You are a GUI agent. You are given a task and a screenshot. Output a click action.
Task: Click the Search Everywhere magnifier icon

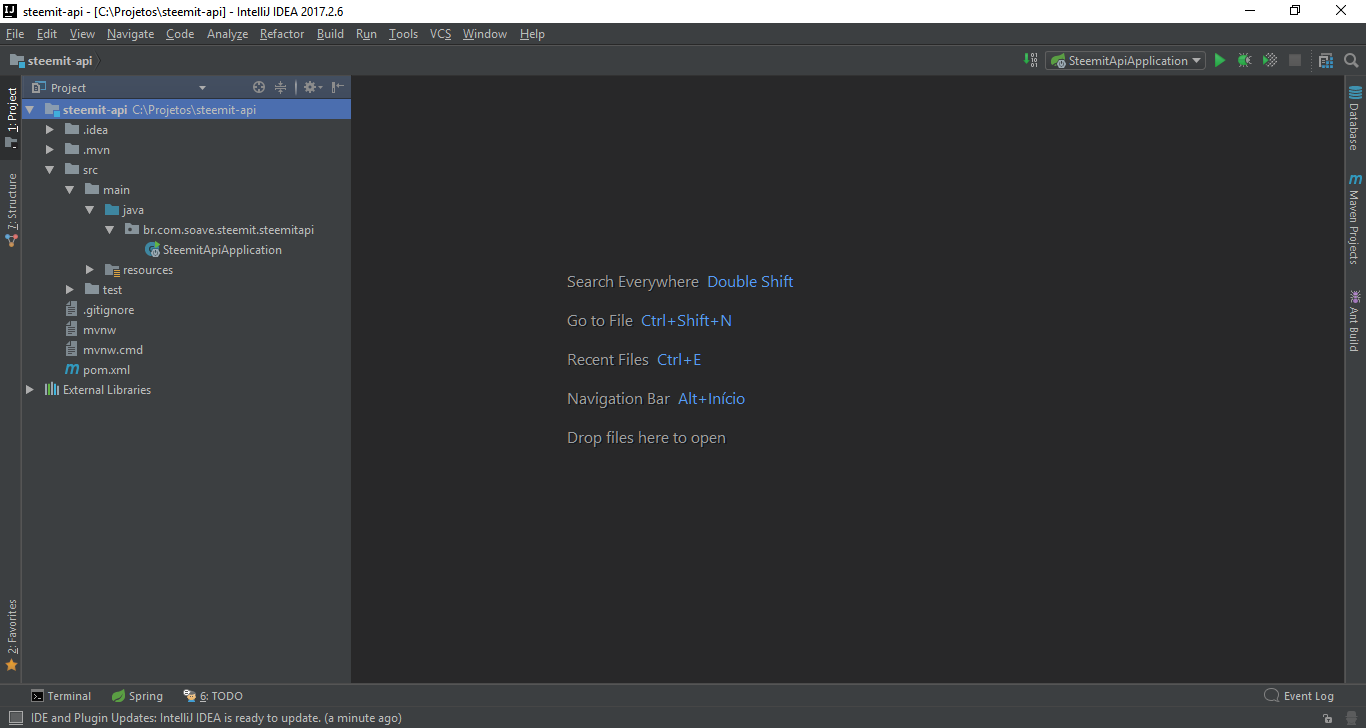tap(1351, 61)
